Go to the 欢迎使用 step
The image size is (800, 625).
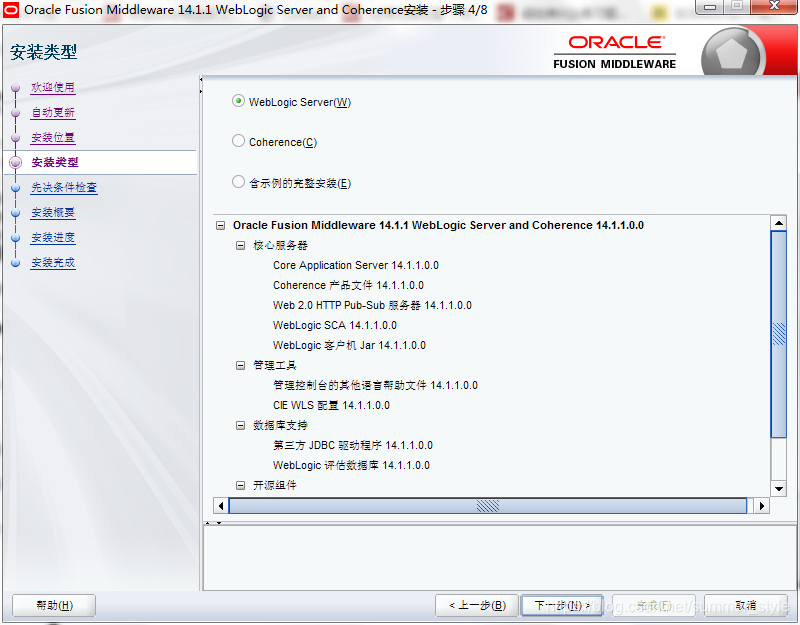(53, 87)
